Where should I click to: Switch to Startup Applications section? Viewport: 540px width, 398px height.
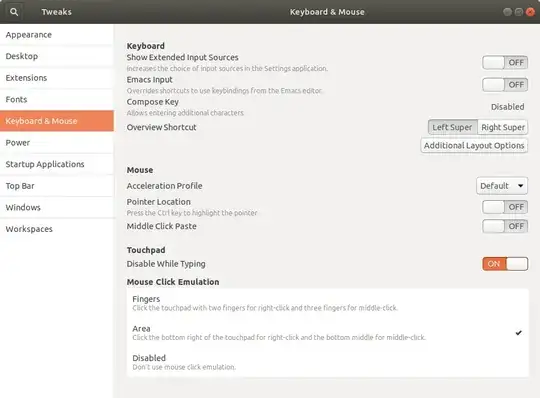coord(56,164)
